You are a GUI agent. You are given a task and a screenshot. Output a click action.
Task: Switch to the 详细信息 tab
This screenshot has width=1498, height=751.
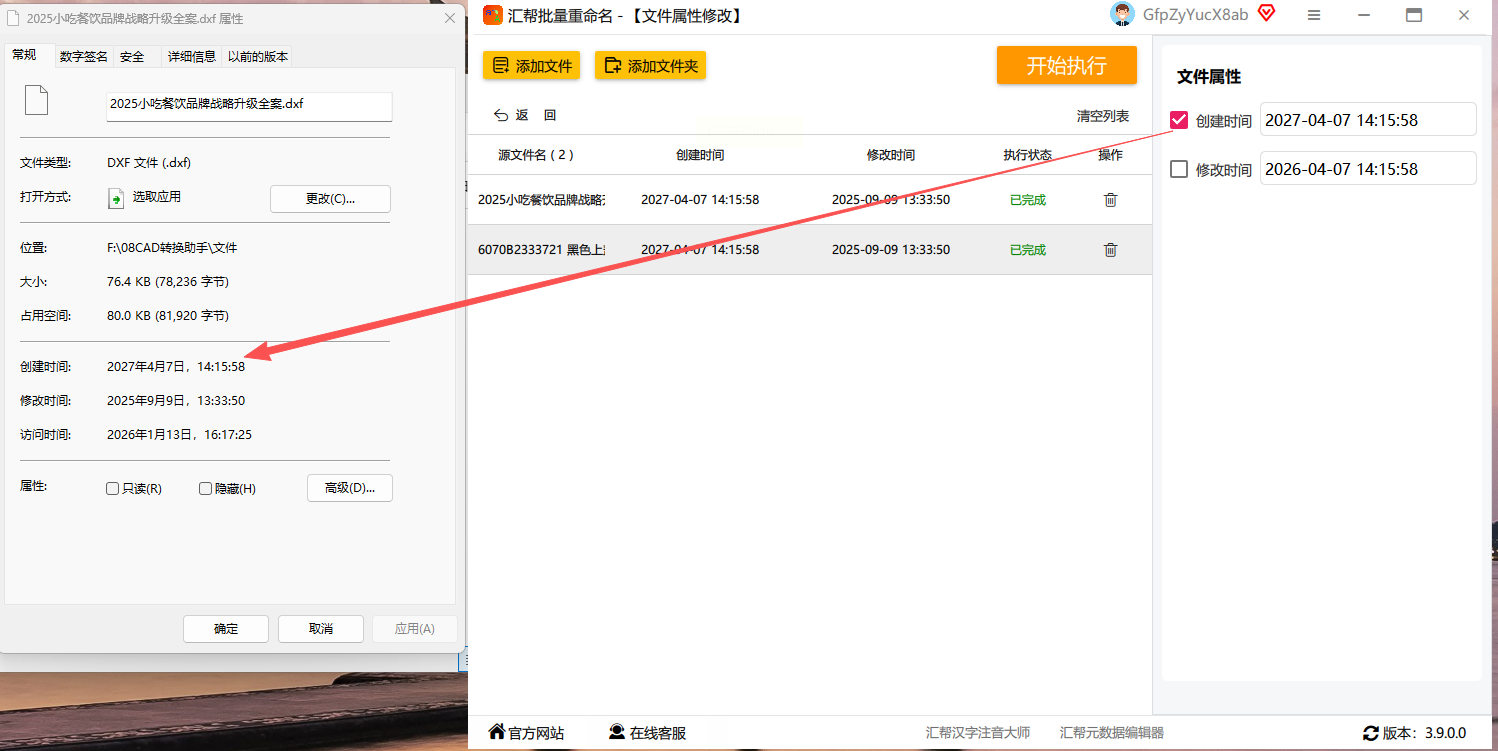click(x=191, y=57)
